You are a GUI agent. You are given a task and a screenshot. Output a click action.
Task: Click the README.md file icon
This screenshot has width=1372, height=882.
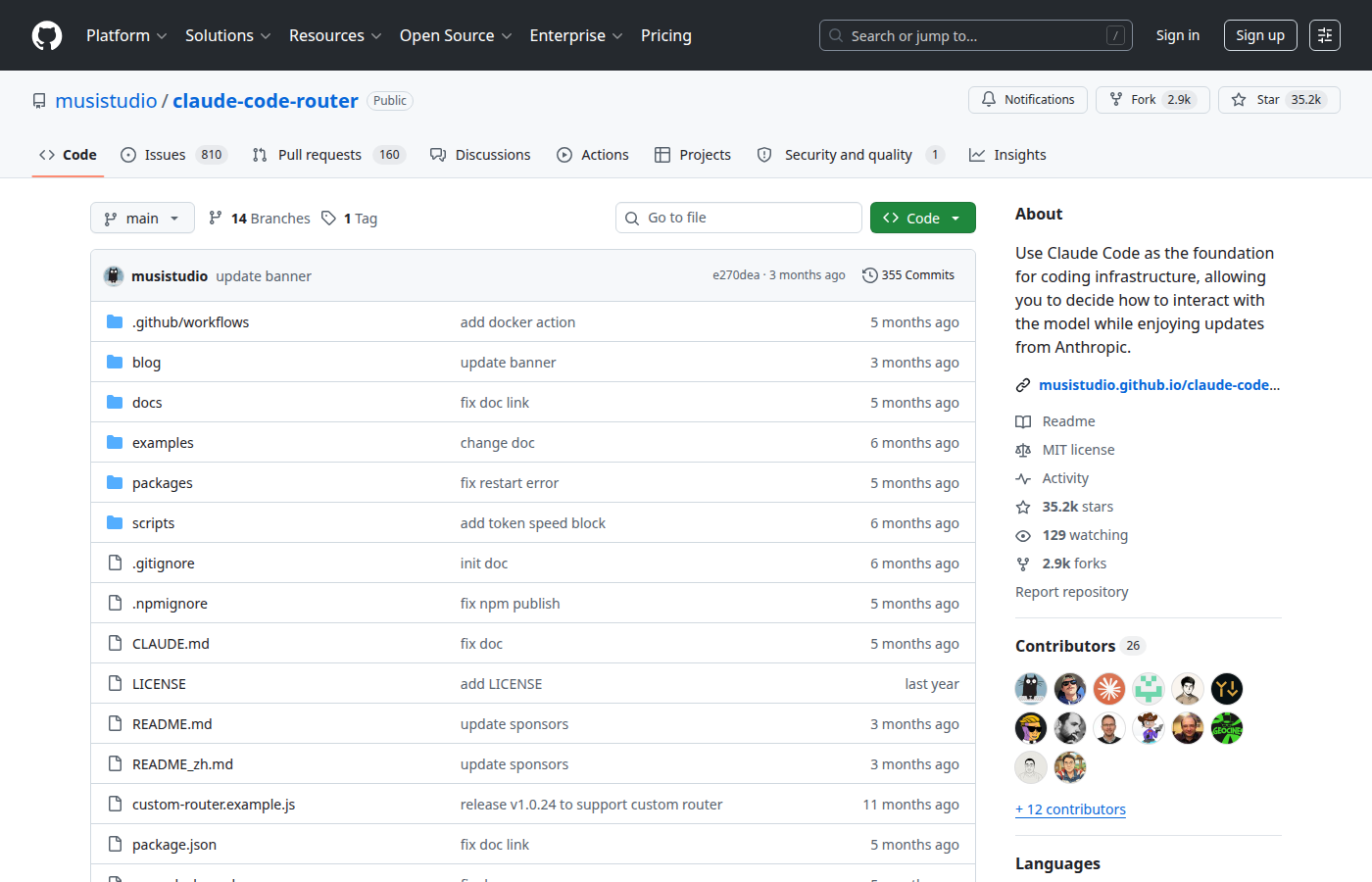[x=115, y=723]
